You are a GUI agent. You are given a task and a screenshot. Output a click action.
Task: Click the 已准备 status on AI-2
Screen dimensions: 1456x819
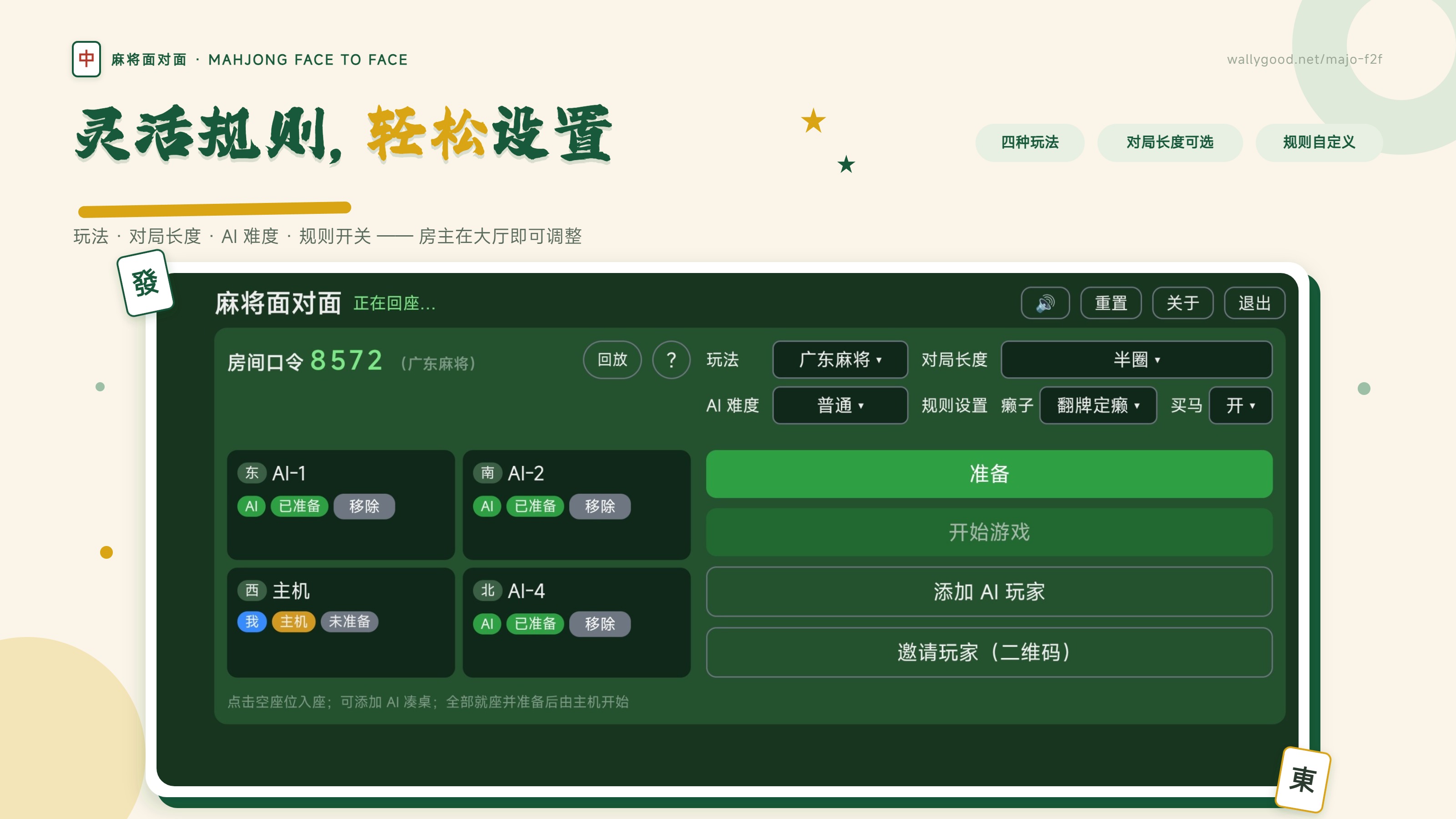[x=535, y=506]
